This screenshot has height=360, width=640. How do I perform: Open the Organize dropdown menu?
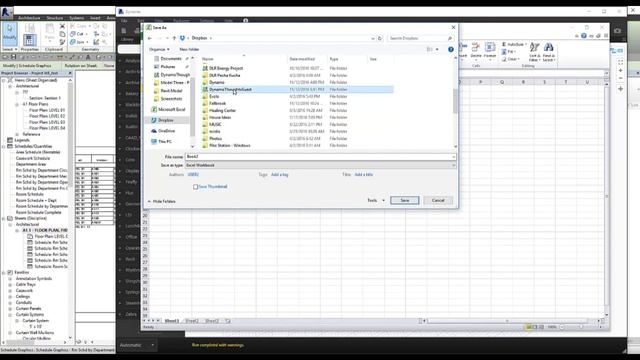(x=159, y=49)
